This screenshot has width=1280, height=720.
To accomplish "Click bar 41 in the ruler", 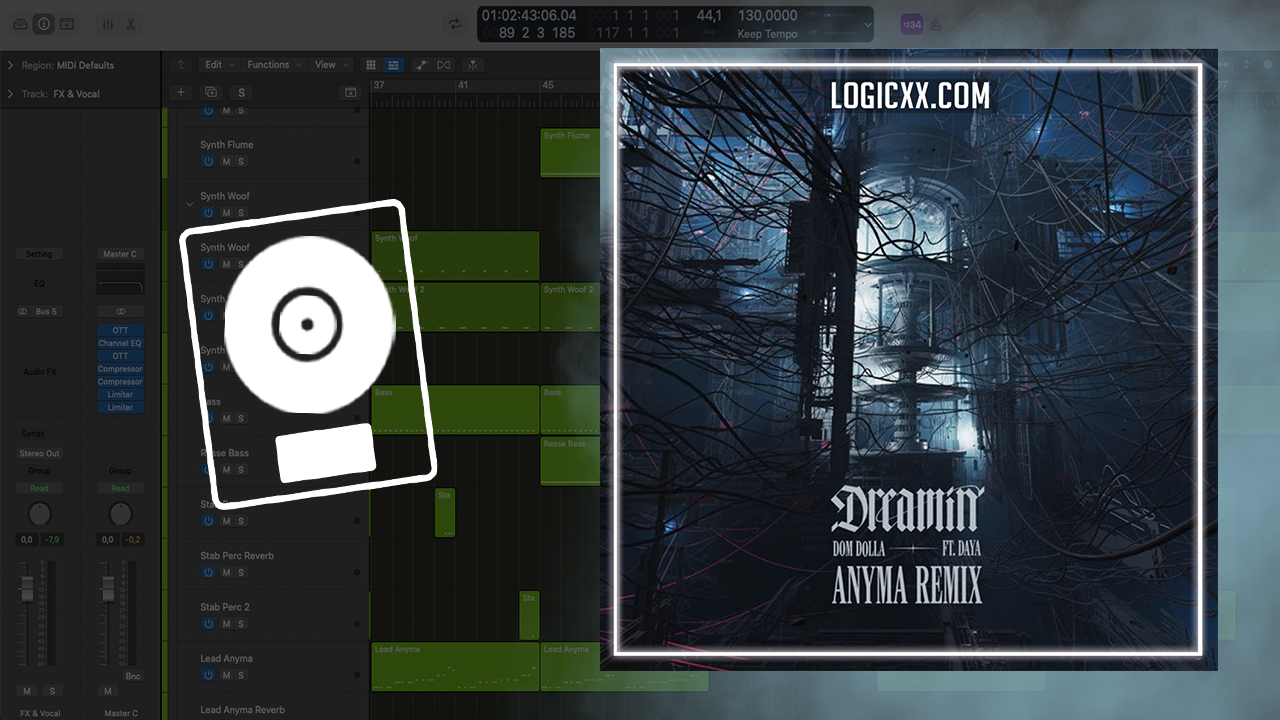I will [462, 85].
